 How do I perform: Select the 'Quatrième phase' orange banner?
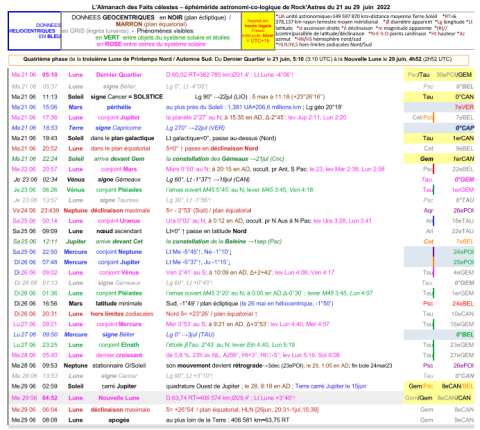point(238,59)
